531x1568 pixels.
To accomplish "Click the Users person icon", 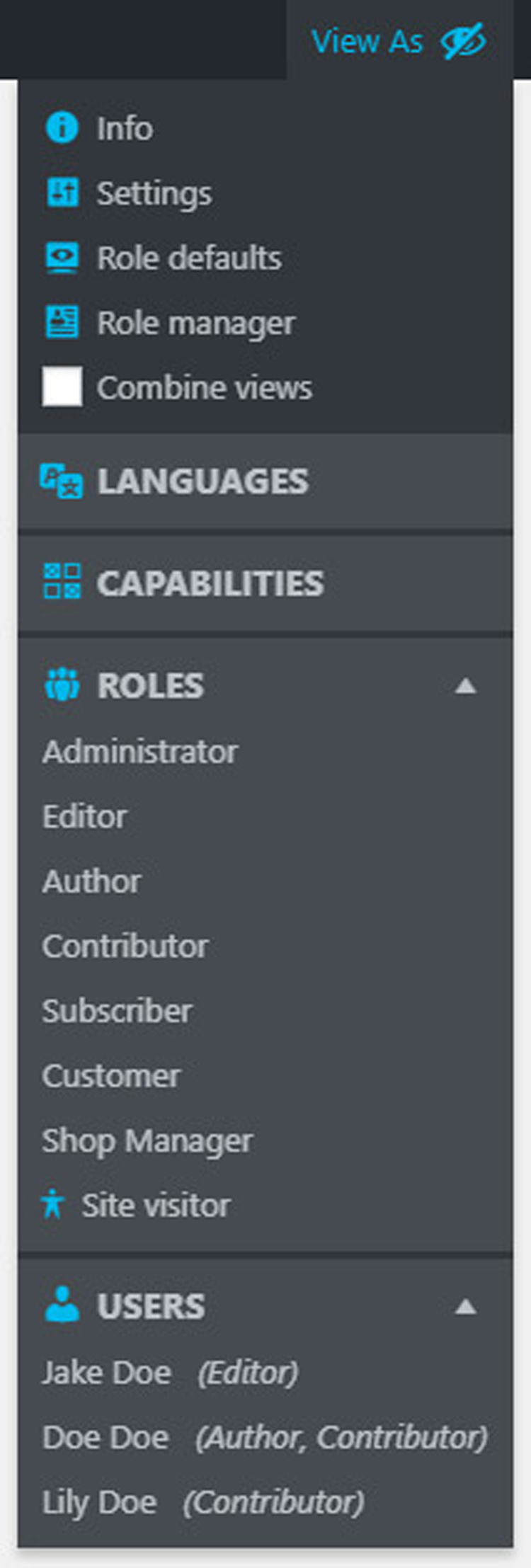I will (62, 1303).
